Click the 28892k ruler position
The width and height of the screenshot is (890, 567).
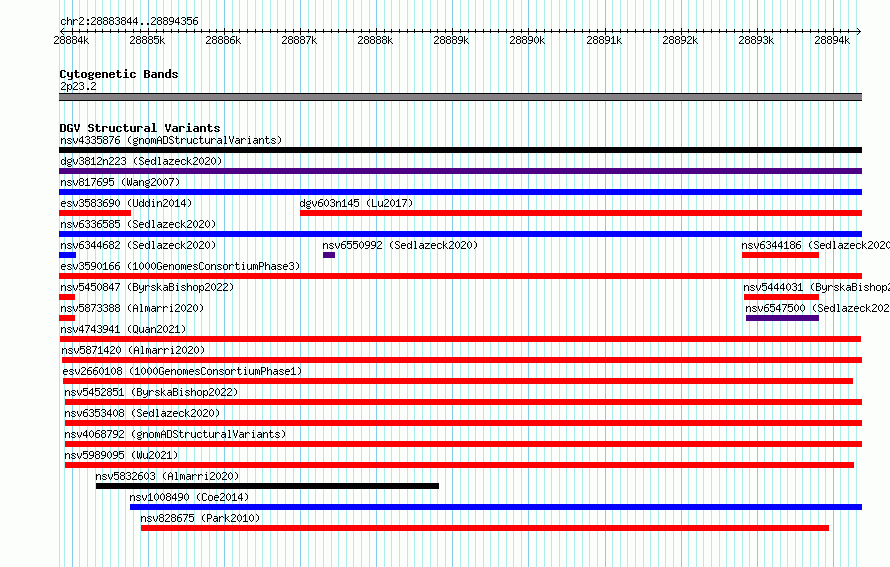(x=680, y=40)
